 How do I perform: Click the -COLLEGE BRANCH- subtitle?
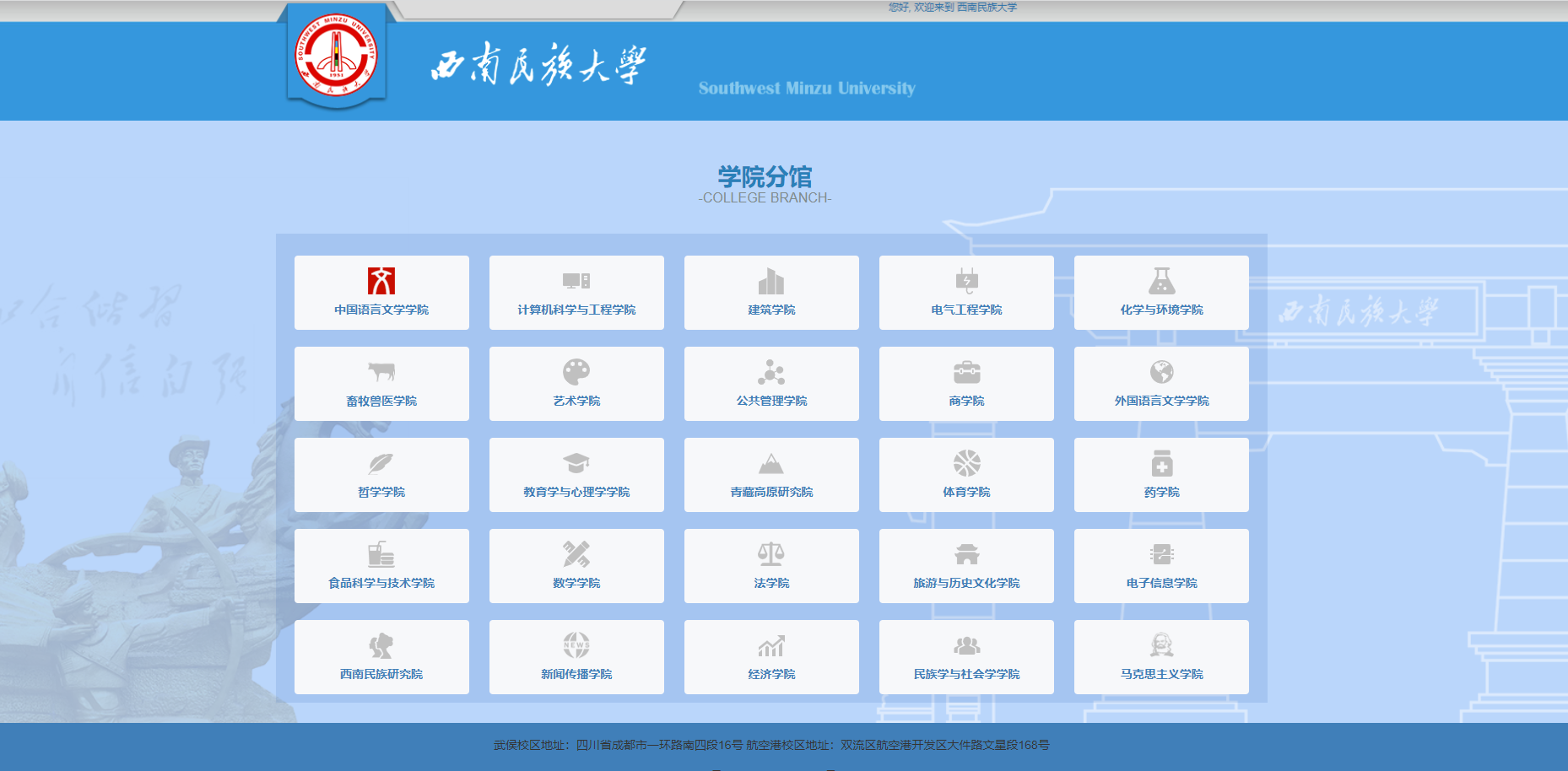[765, 197]
